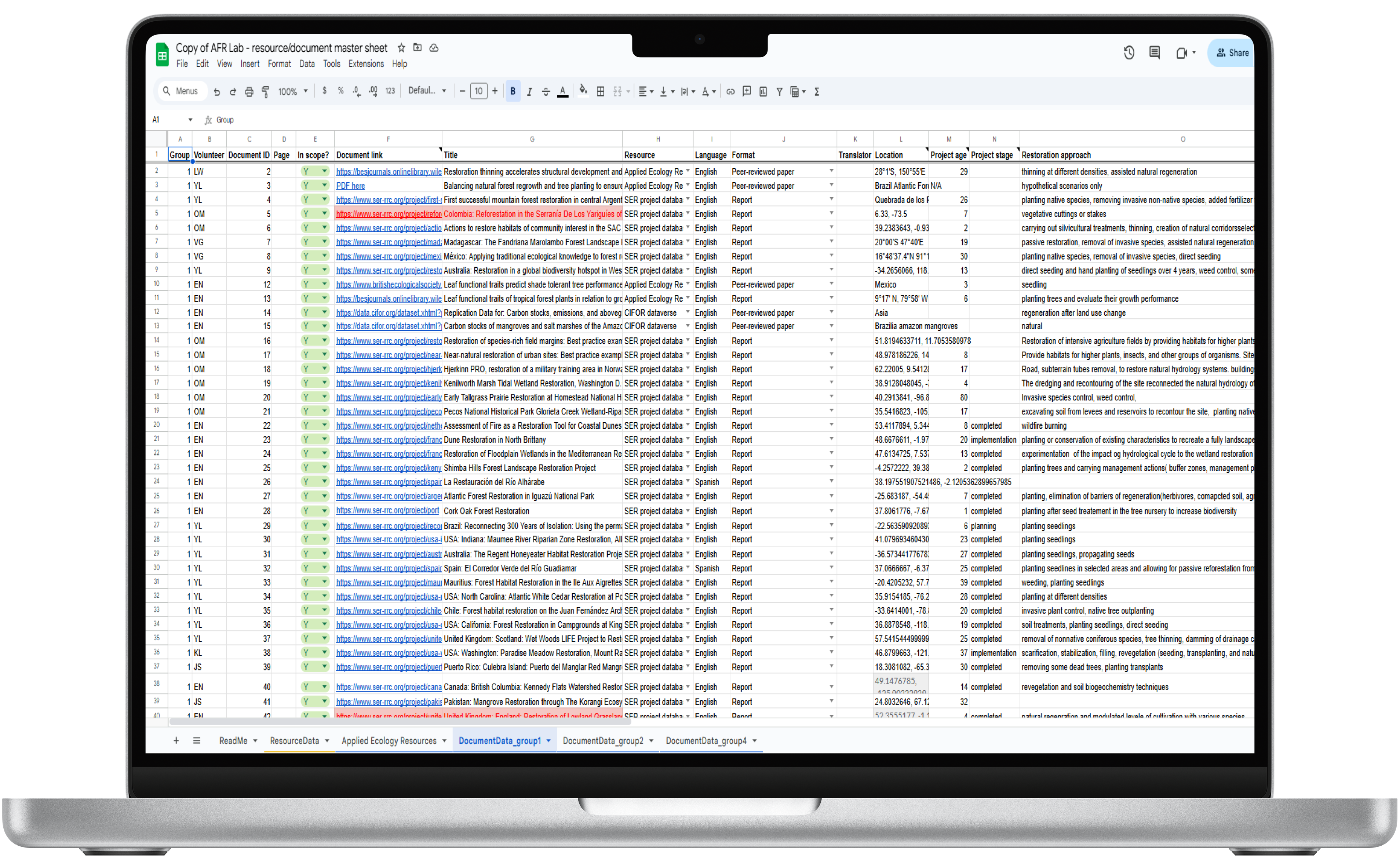Toggle bold formatting button

point(513,91)
